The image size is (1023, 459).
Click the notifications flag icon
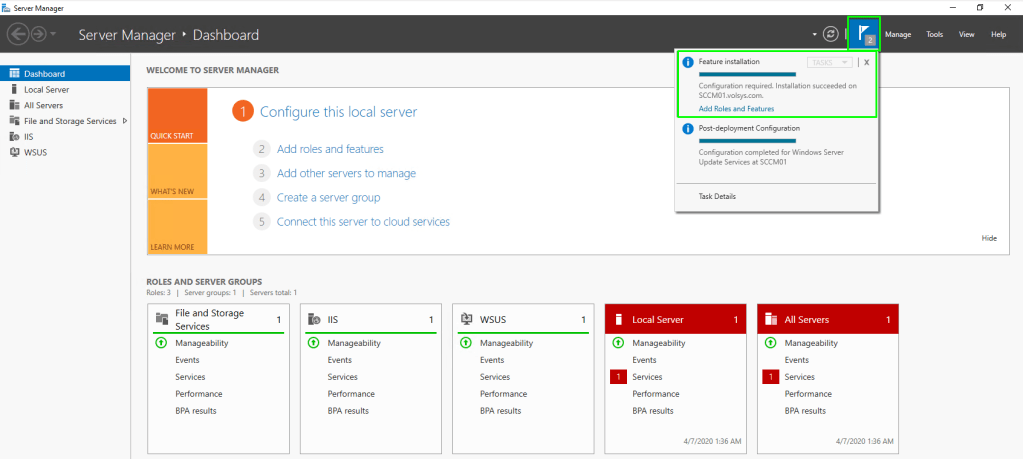pyautogui.click(x=862, y=33)
